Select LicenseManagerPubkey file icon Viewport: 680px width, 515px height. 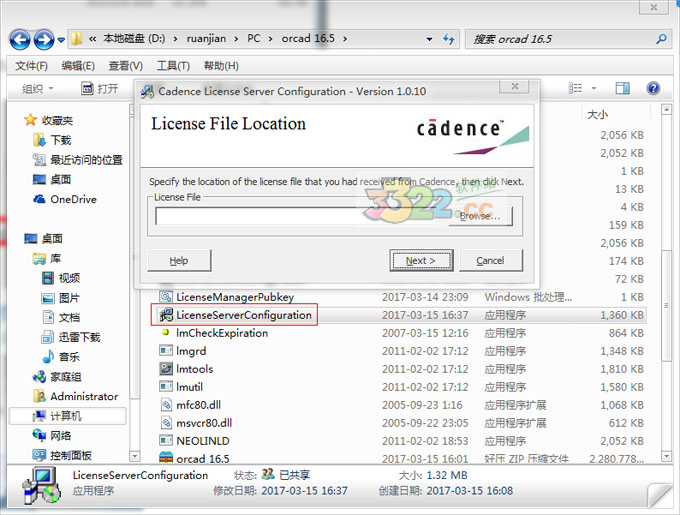pos(166,297)
